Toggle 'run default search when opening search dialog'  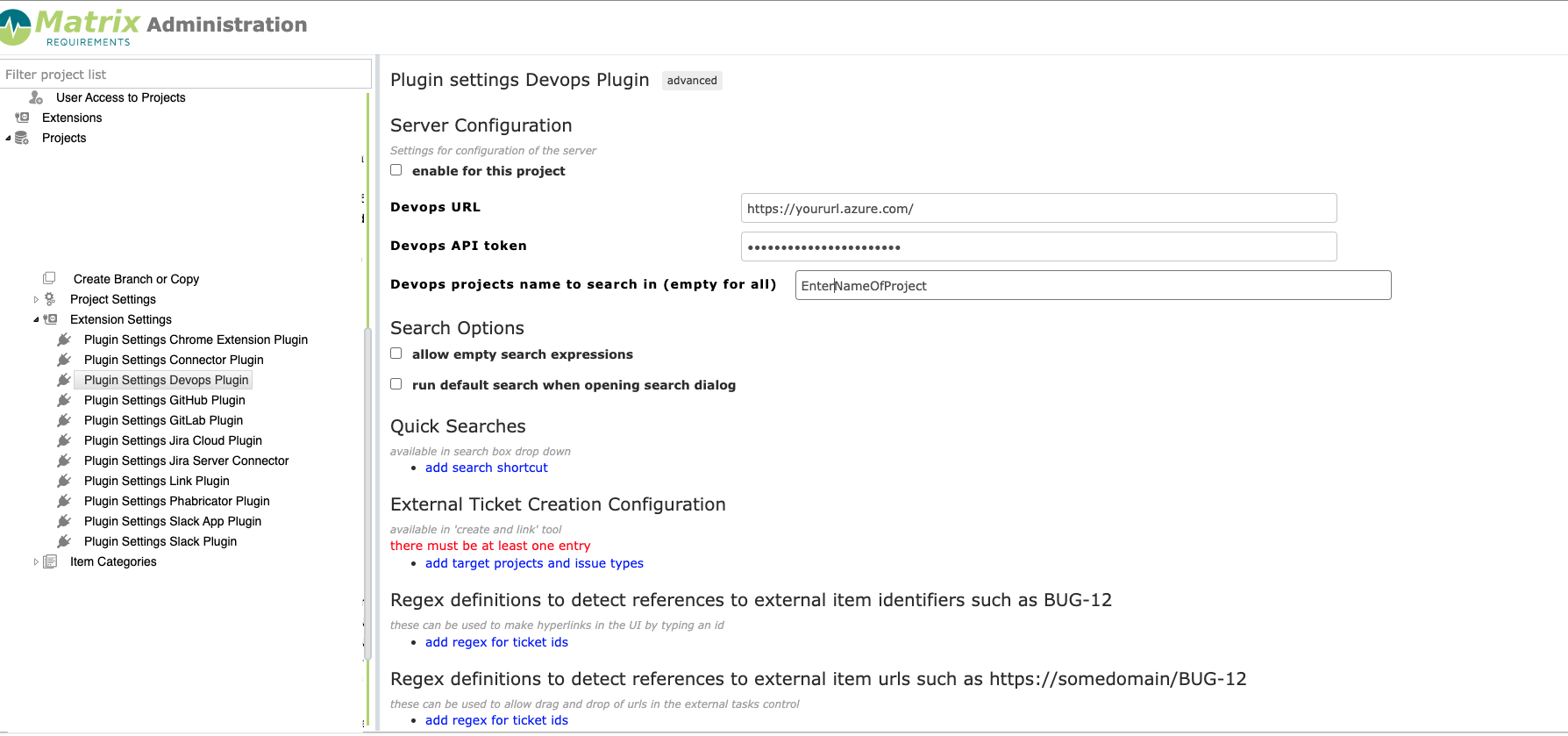(396, 384)
